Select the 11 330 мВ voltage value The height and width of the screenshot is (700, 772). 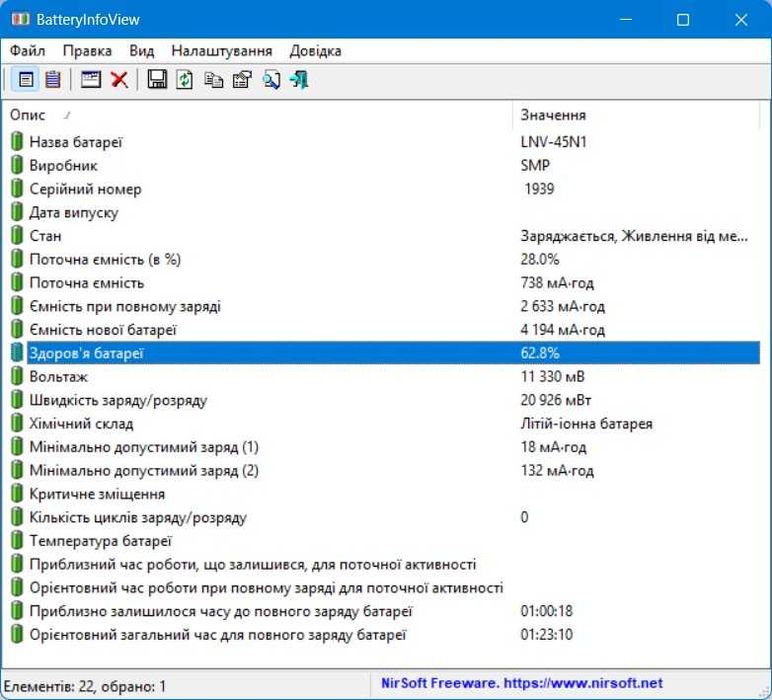[x=552, y=377]
